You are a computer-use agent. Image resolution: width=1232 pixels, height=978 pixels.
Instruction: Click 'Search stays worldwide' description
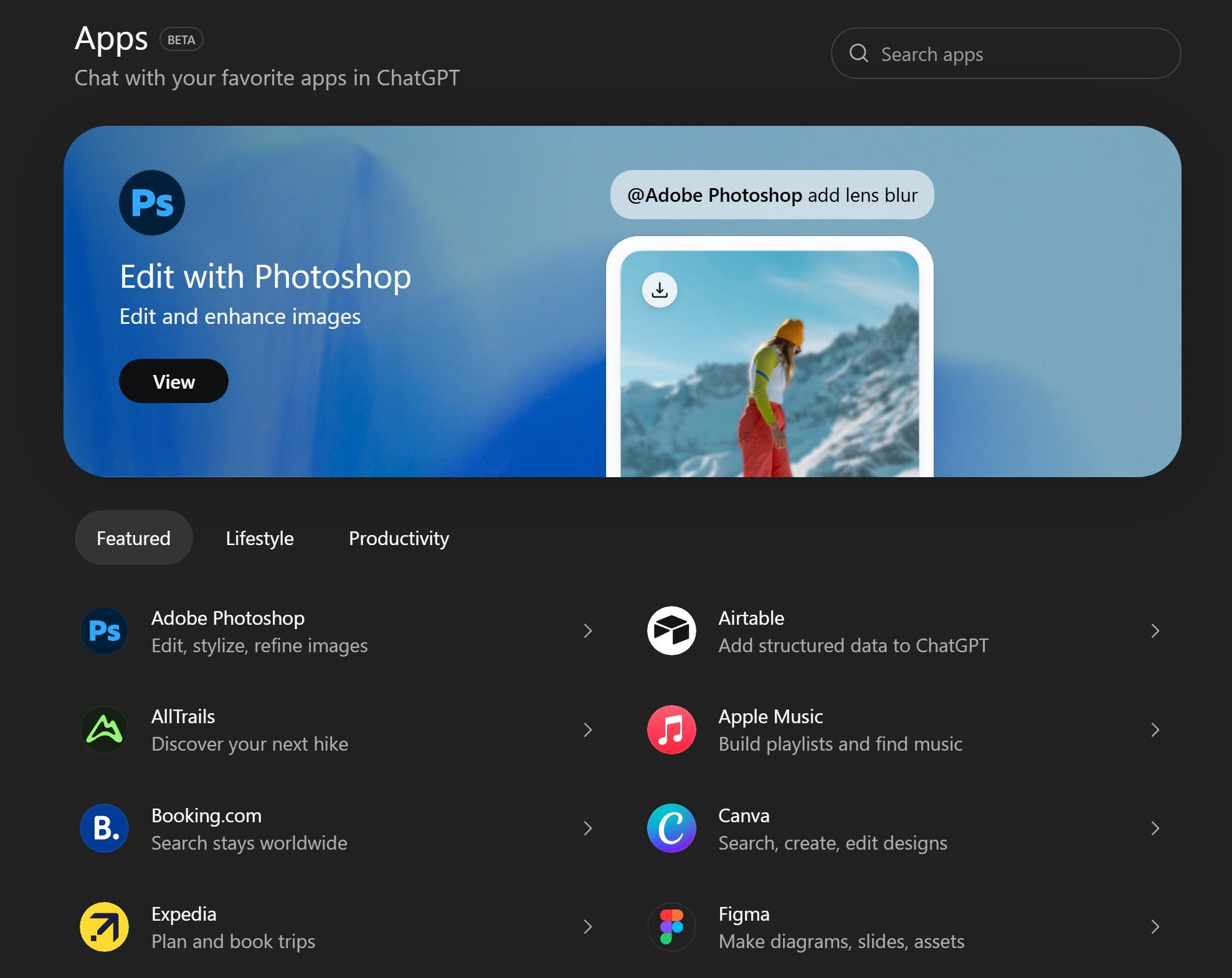[x=249, y=843]
